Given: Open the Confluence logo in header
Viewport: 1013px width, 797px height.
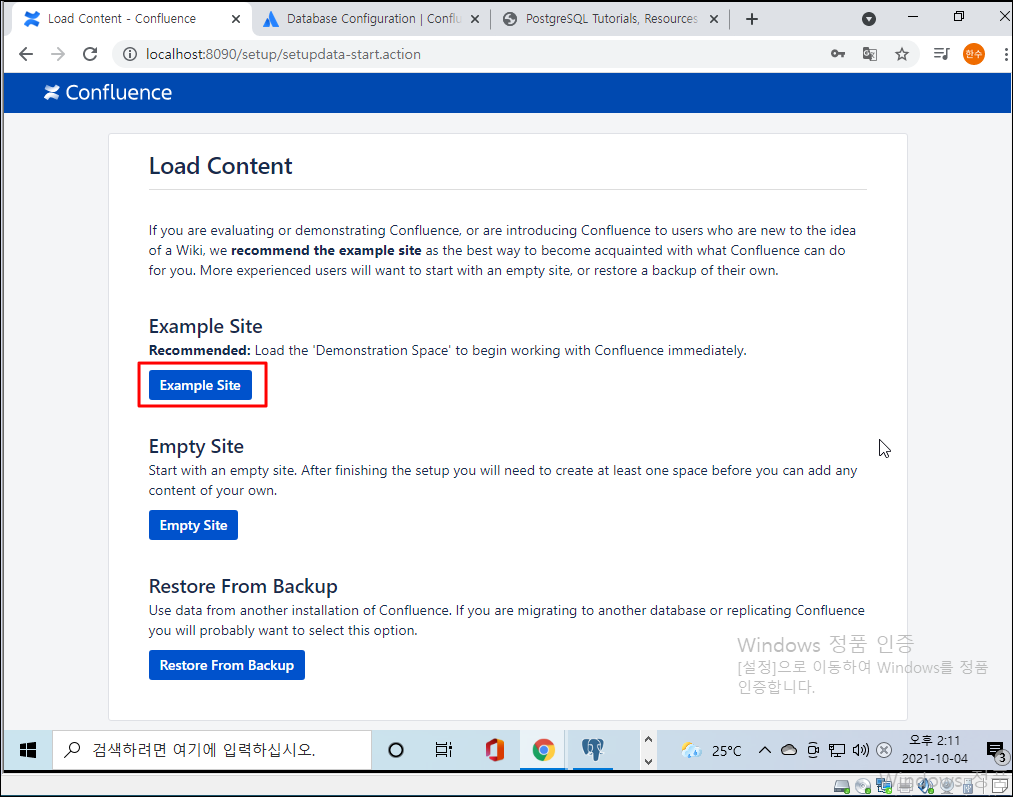Looking at the screenshot, I should tap(108, 92).
